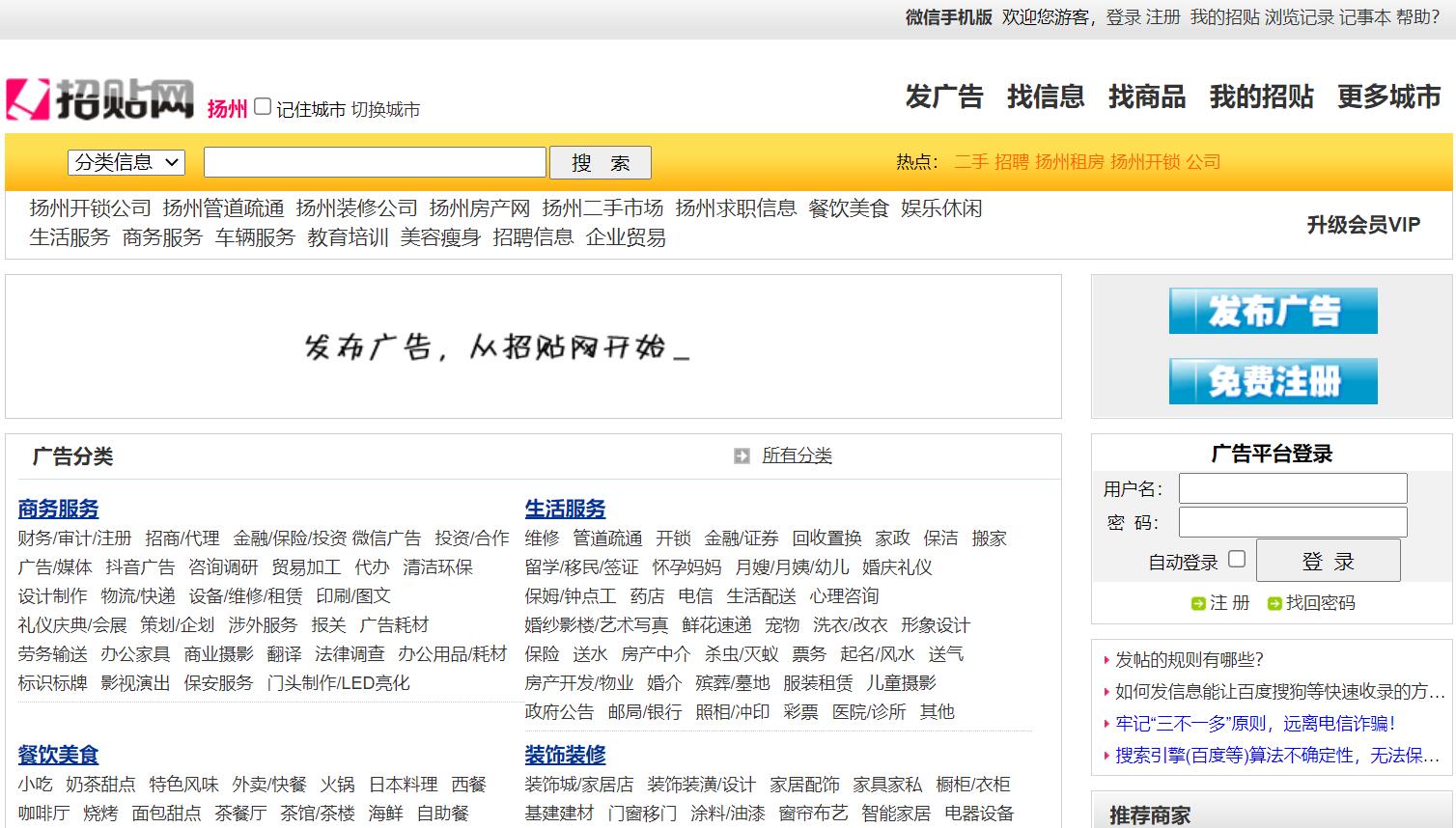Click the 二手 hot keyword
This screenshot has height=828, width=1456.
tap(971, 162)
